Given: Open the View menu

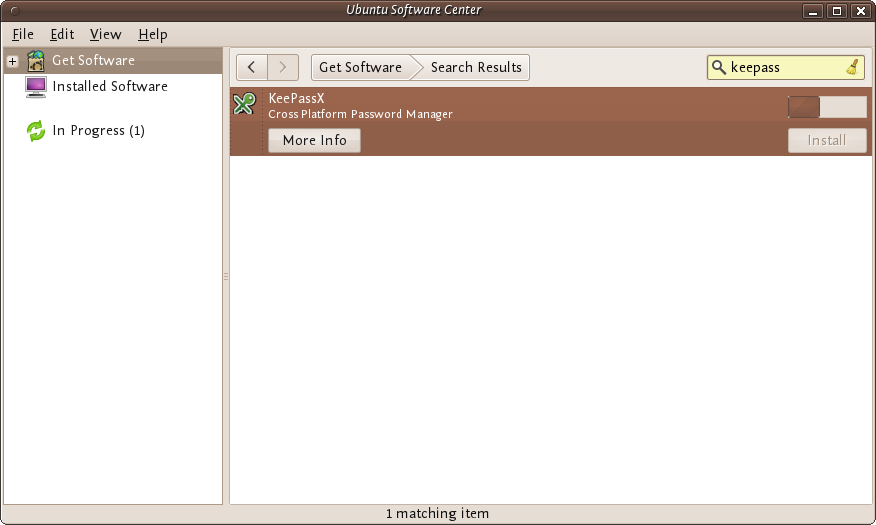Looking at the screenshot, I should [x=105, y=34].
